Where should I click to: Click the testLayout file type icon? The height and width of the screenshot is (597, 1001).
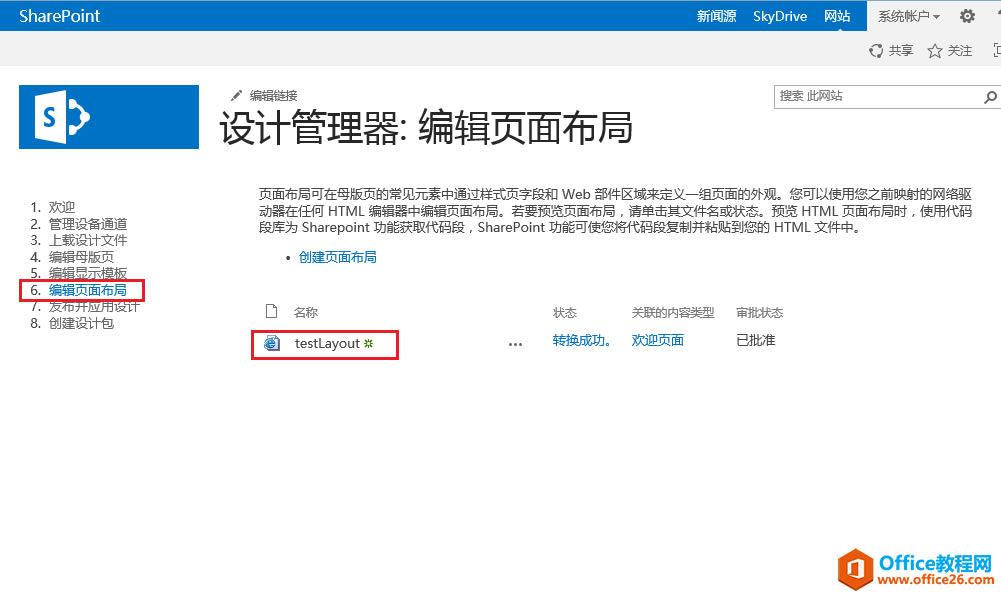pos(272,343)
